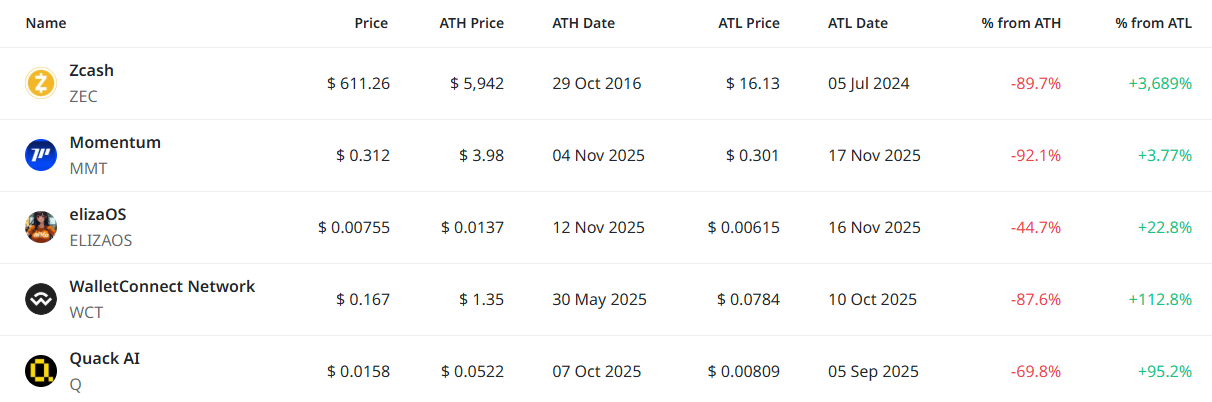Click the Momentum MMT logo icon
The height and width of the screenshot is (402, 1212).
[41, 156]
